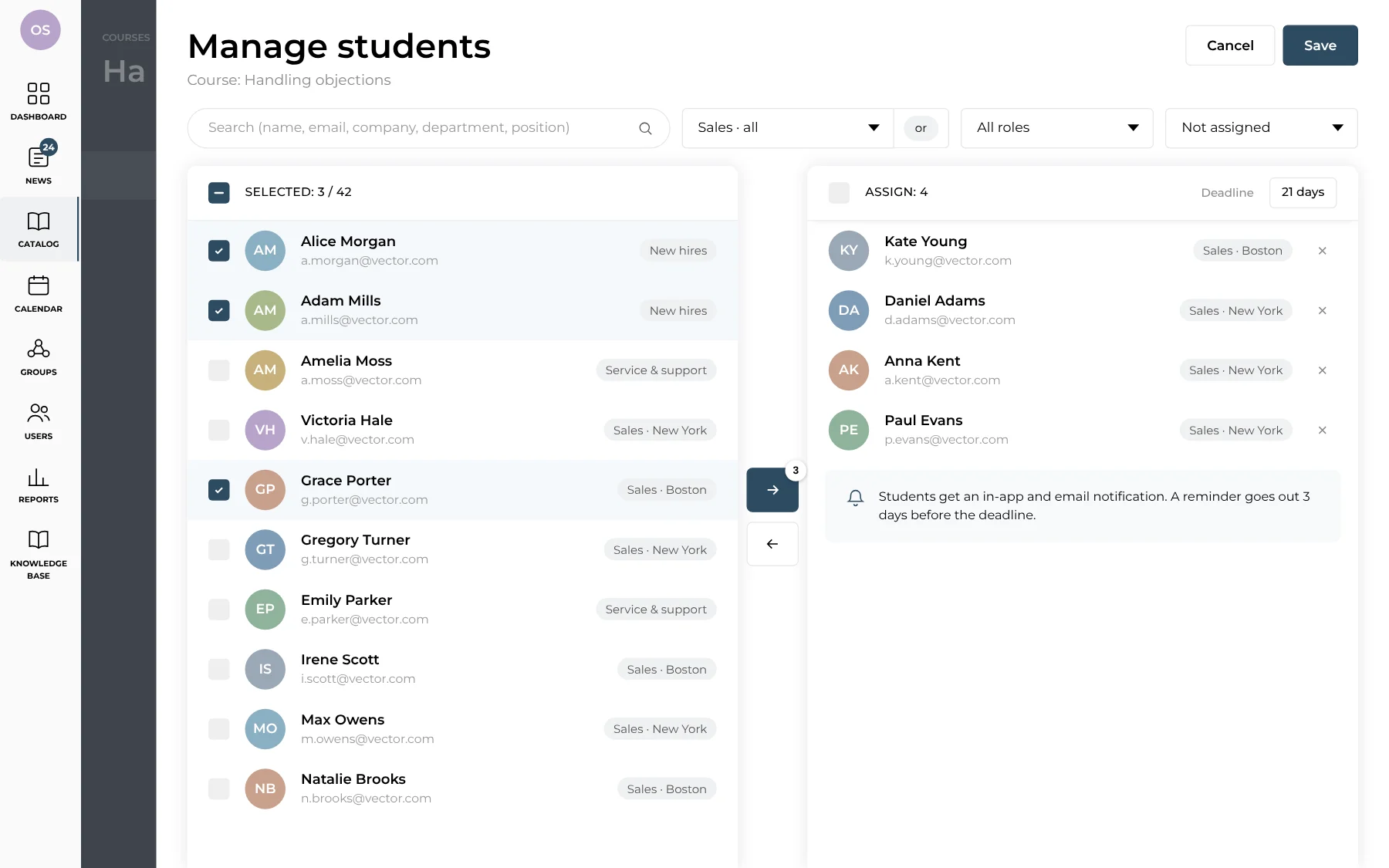Uncheck Alice Morgan's checkbox
This screenshot has width=1389, height=868.
click(219, 251)
